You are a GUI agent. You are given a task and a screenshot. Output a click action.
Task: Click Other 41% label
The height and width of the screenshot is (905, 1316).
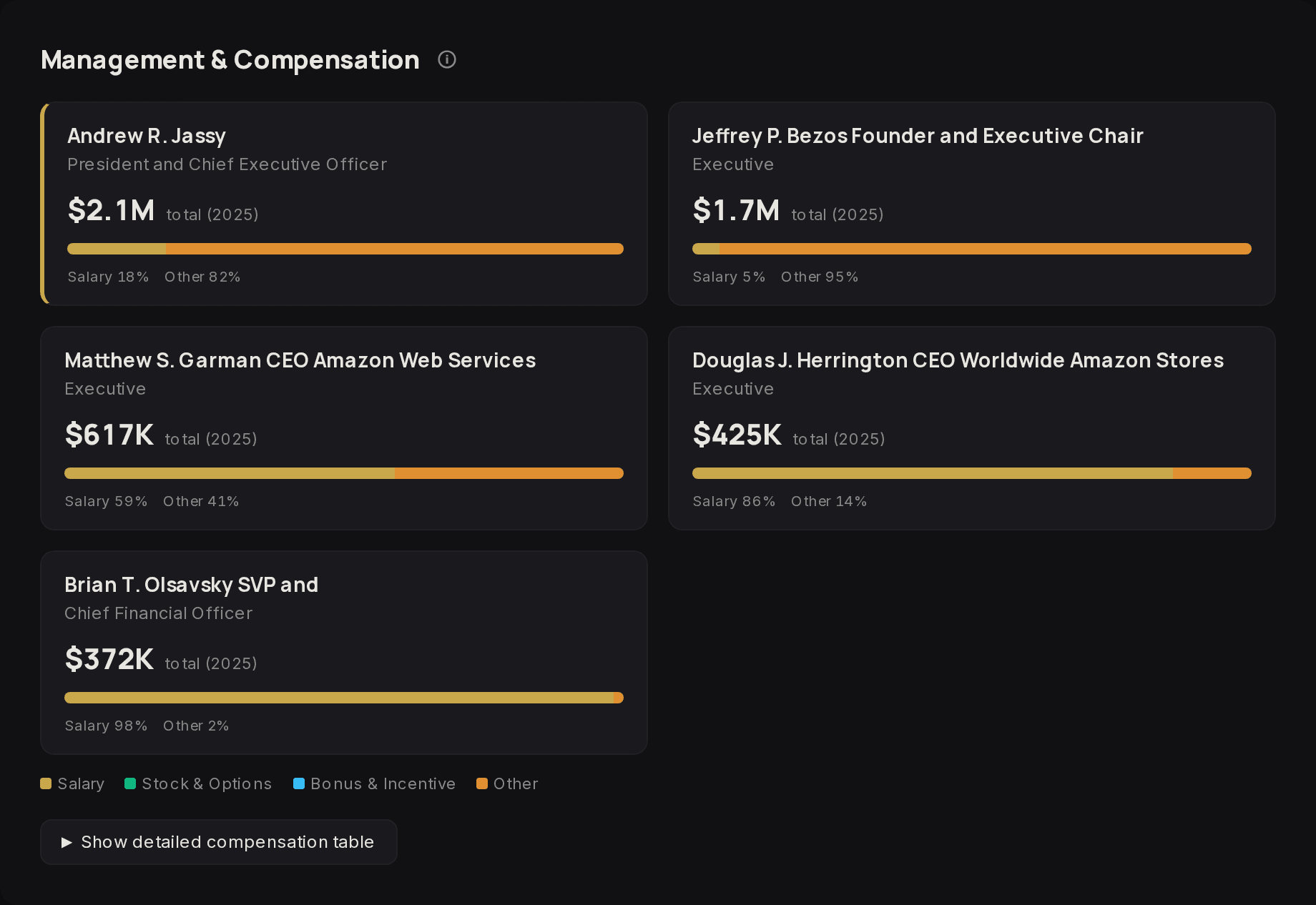click(201, 501)
